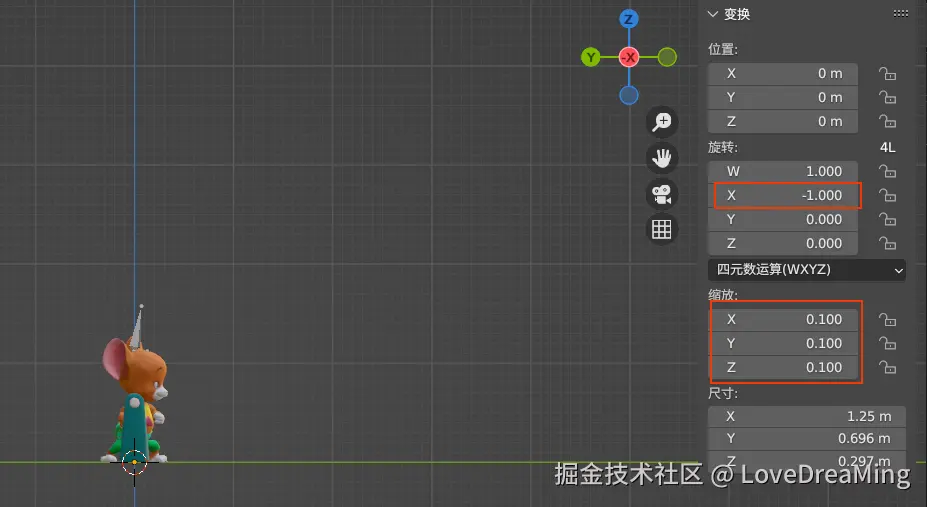Viewport: 927px width, 507px height.
Task: Lock the scale X value
Action: [887, 320]
